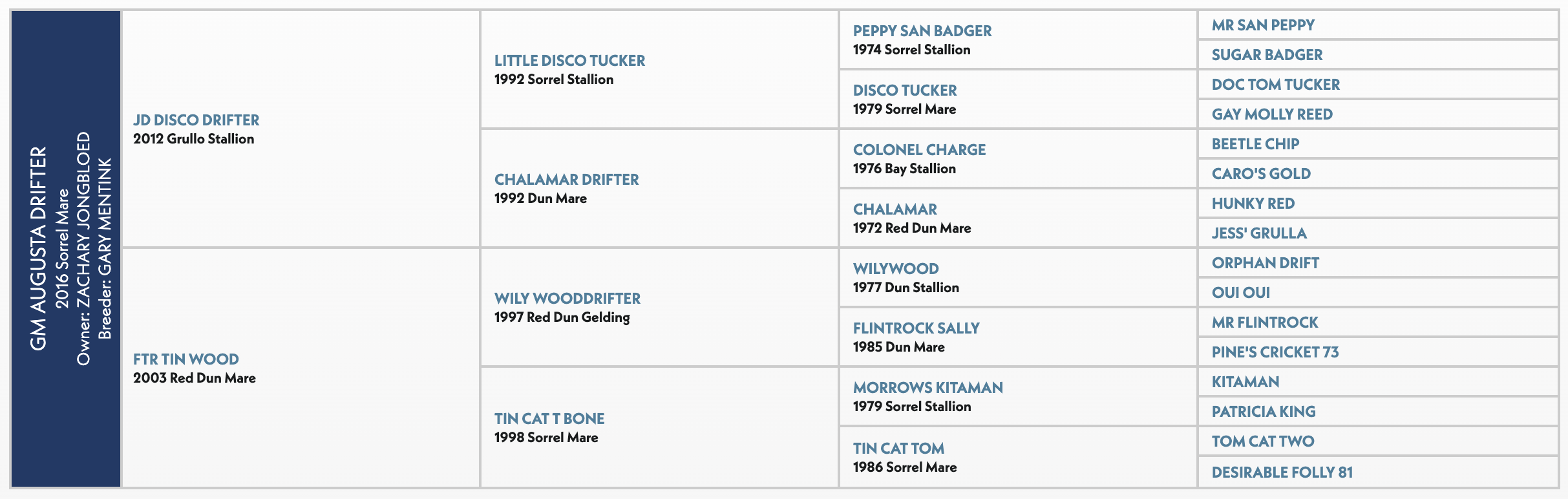Click the DISCO TUCKER mare link
The width and height of the screenshot is (1568, 499).
point(904,90)
